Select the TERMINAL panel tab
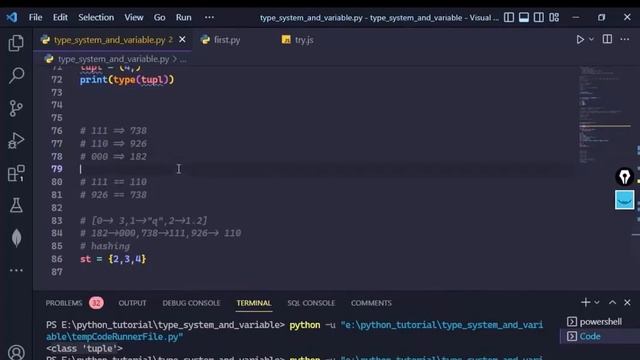 click(253, 303)
